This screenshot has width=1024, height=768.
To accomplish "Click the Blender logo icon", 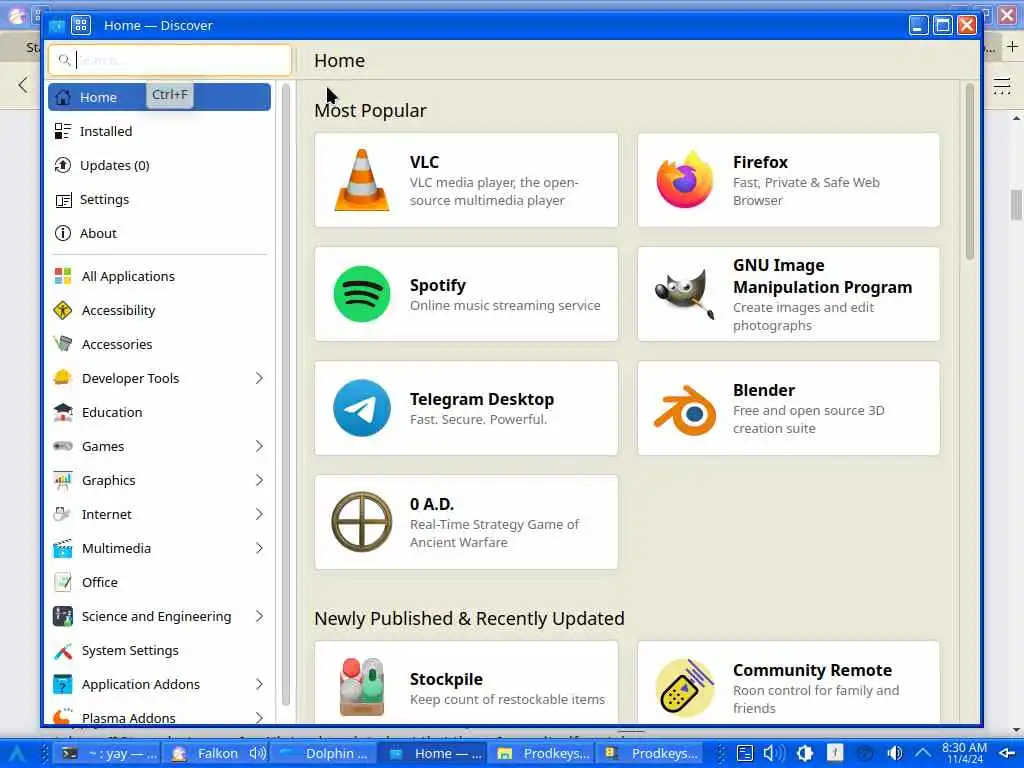I will 684,410.
